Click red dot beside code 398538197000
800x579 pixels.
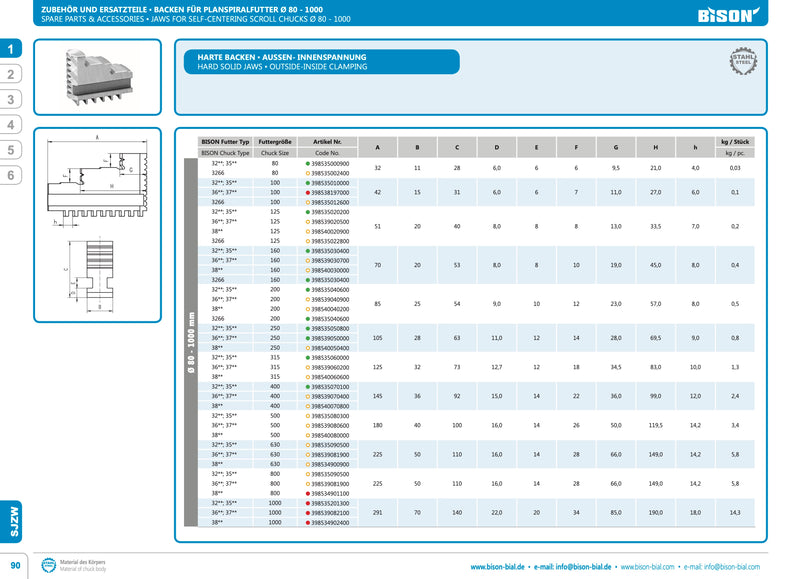[x=308, y=193]
